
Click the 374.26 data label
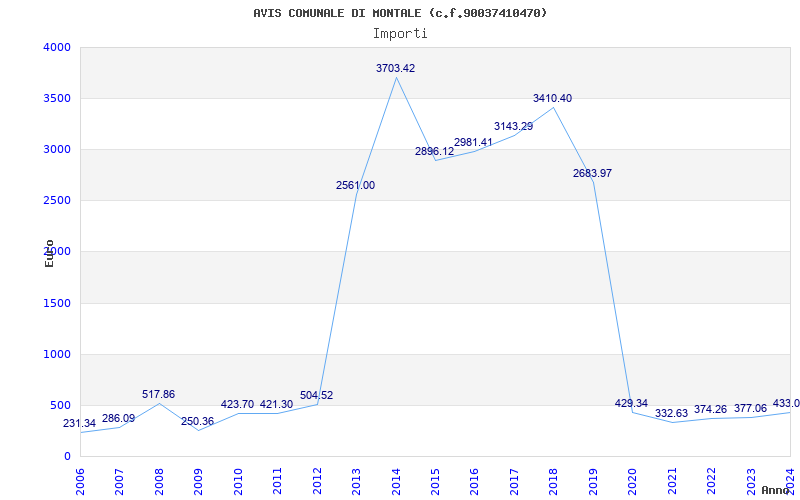(x=710, y=410)
